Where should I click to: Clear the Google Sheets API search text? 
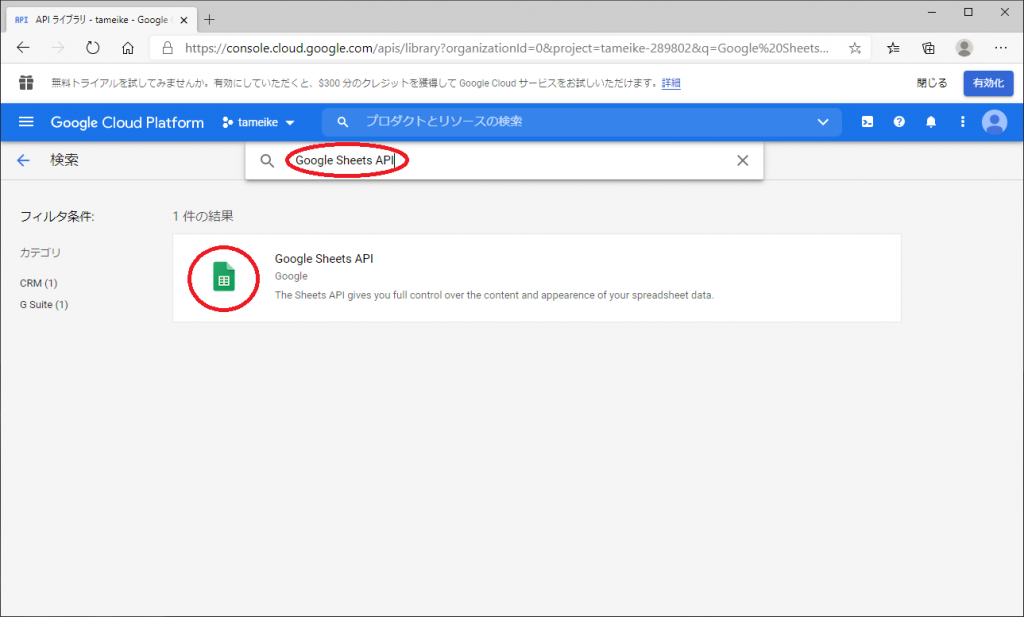pos(742,161)
